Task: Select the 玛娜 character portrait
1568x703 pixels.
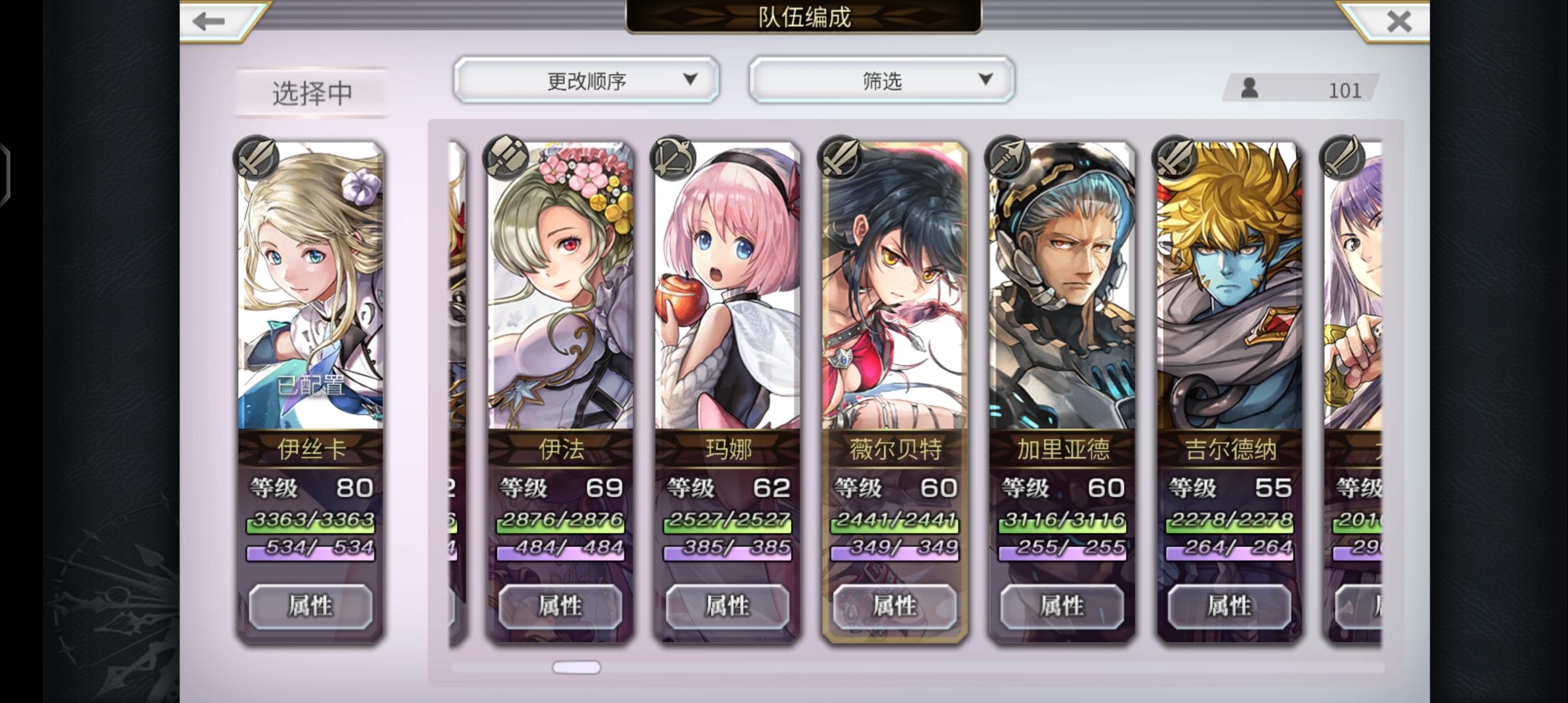Action: click(x=727, y=286)
